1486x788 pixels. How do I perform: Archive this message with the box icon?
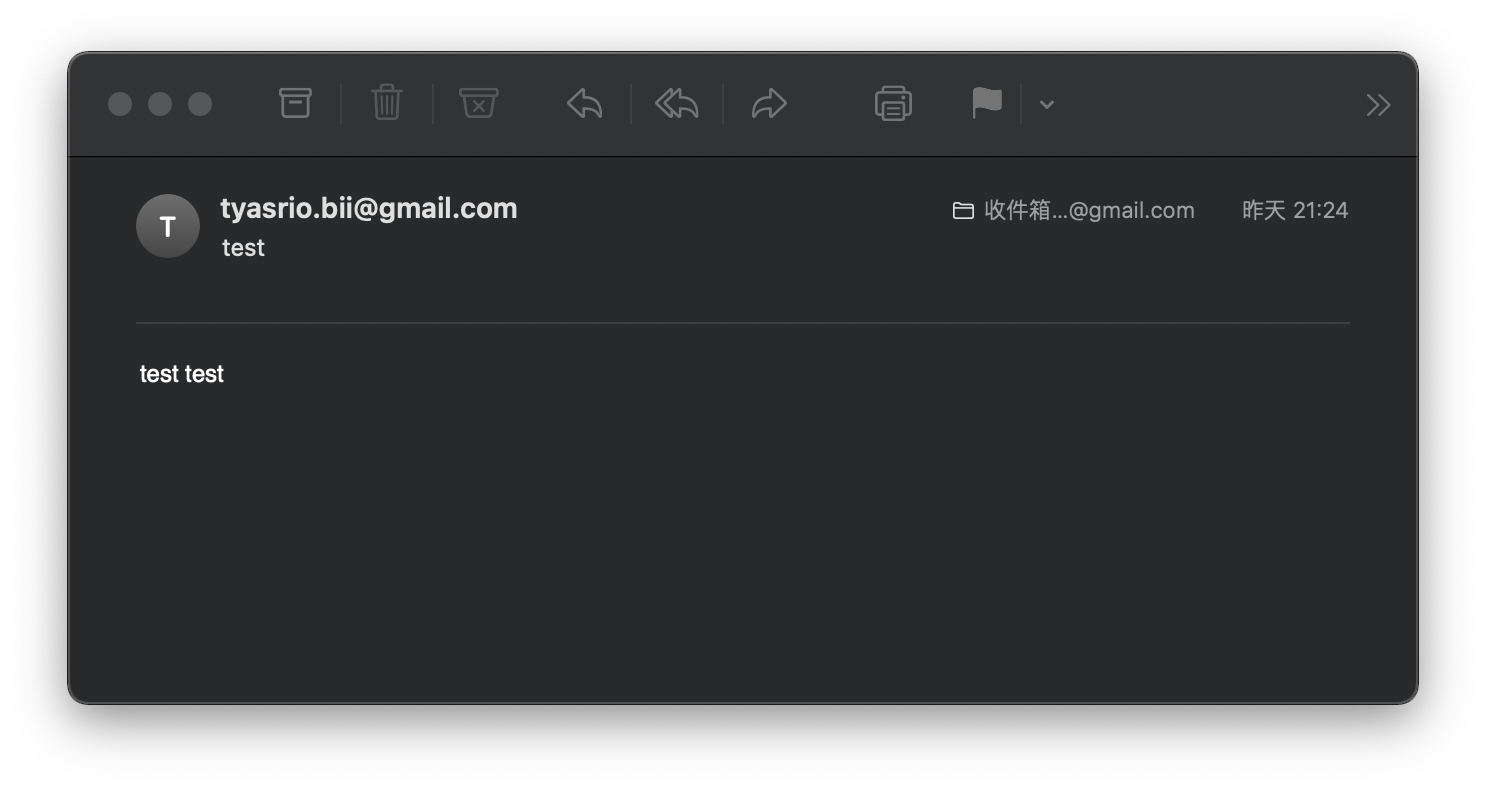coord(295,103)
